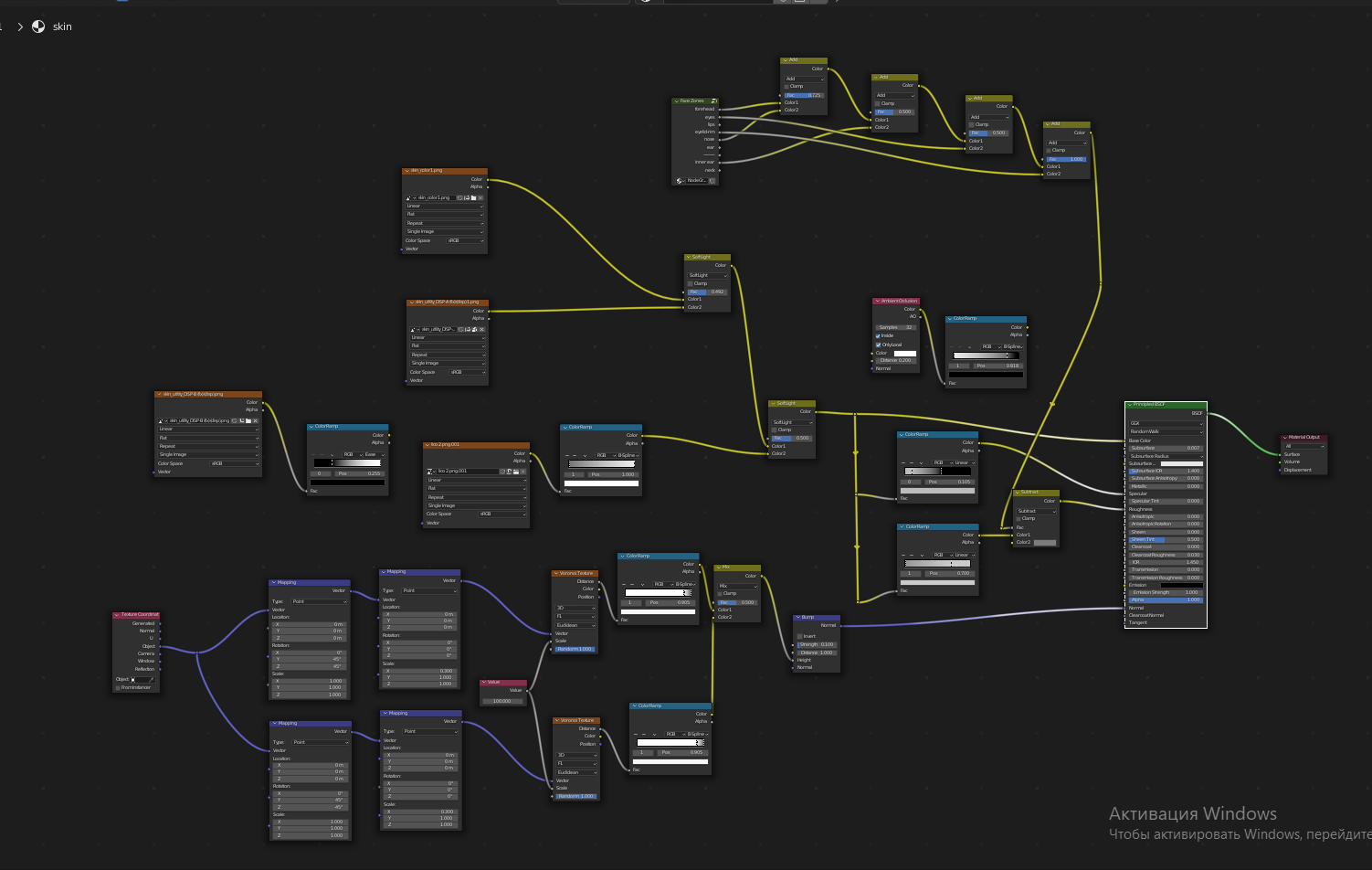The image size is (1372, 870).
Task: Collapse the Bump node
Action: 797,617
